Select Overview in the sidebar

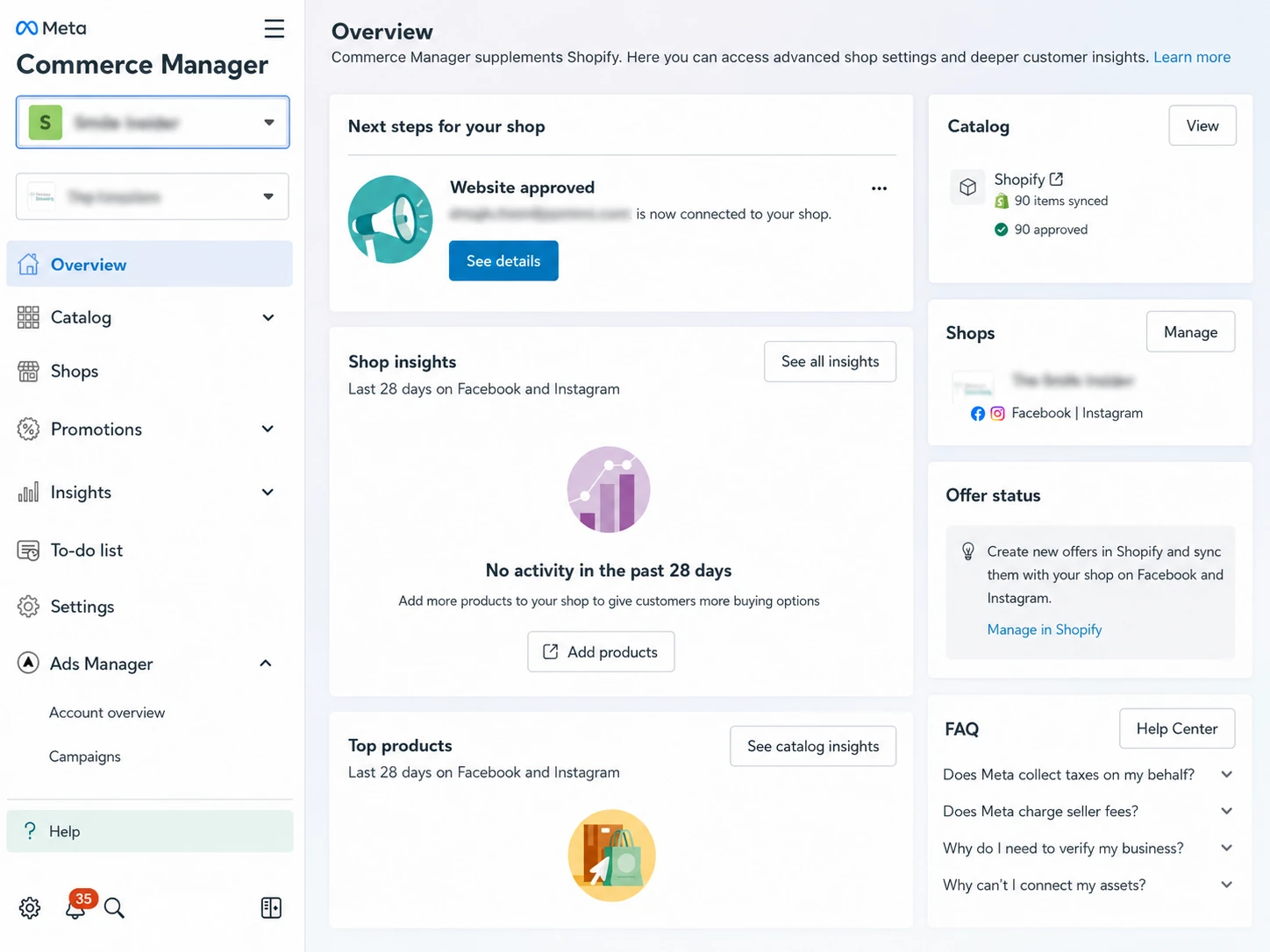coord(150,264)
